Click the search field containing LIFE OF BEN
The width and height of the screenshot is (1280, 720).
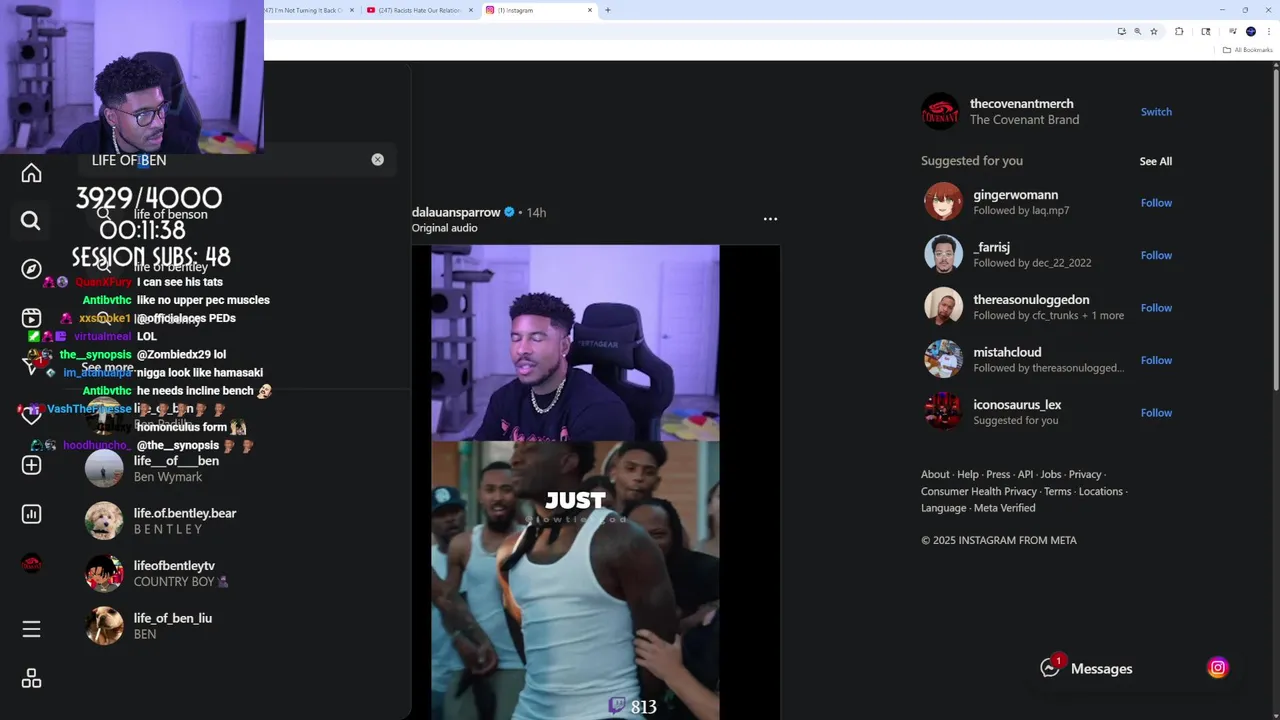click(237, 160)
